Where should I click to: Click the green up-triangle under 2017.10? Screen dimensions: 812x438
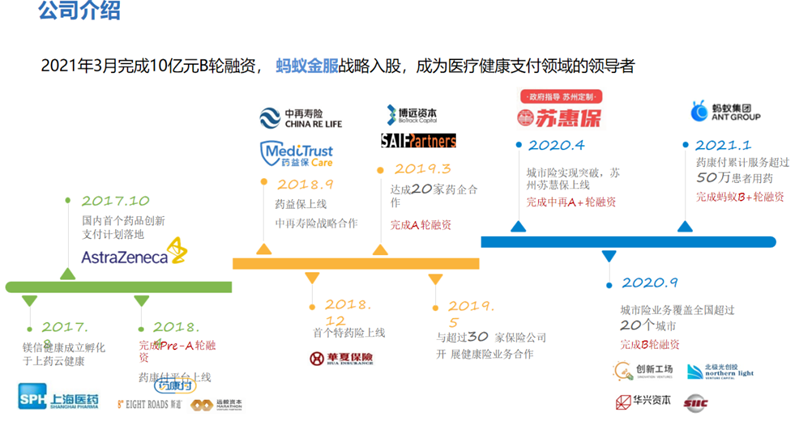67,274
